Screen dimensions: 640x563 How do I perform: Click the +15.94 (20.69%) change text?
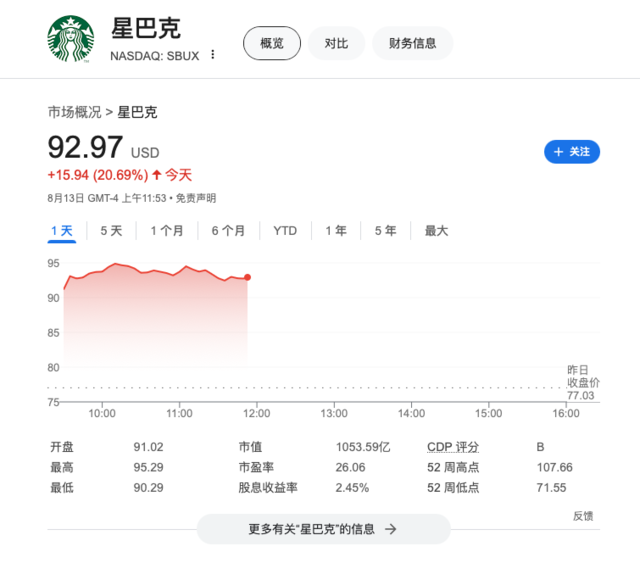pyautogui.click(x=98, y=175)
